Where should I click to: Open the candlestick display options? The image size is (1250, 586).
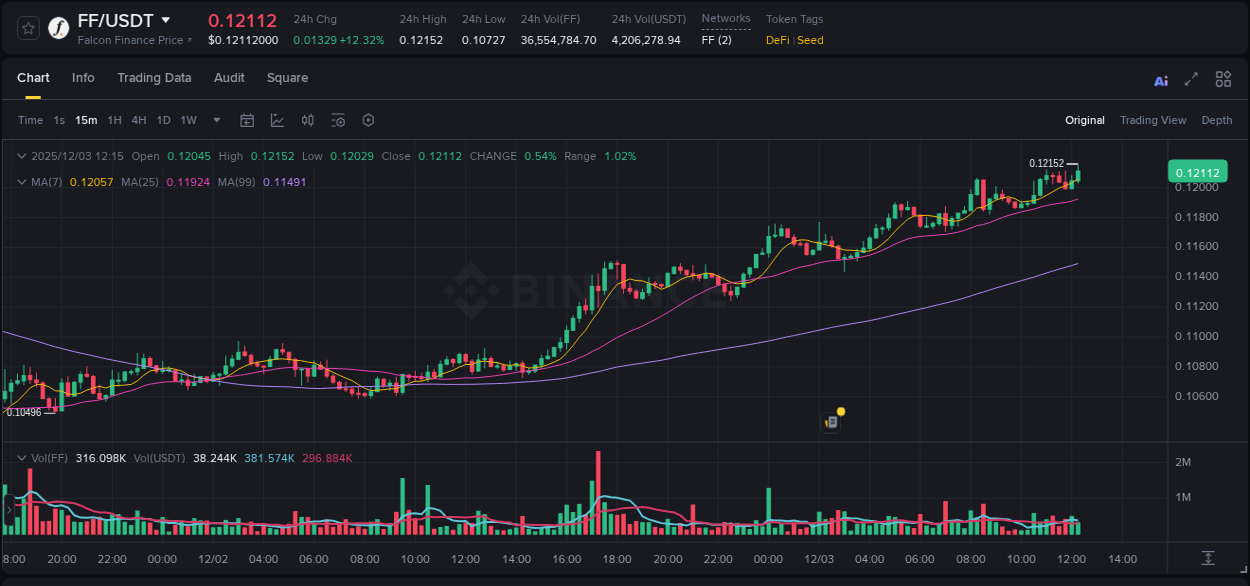coord(307,119)
